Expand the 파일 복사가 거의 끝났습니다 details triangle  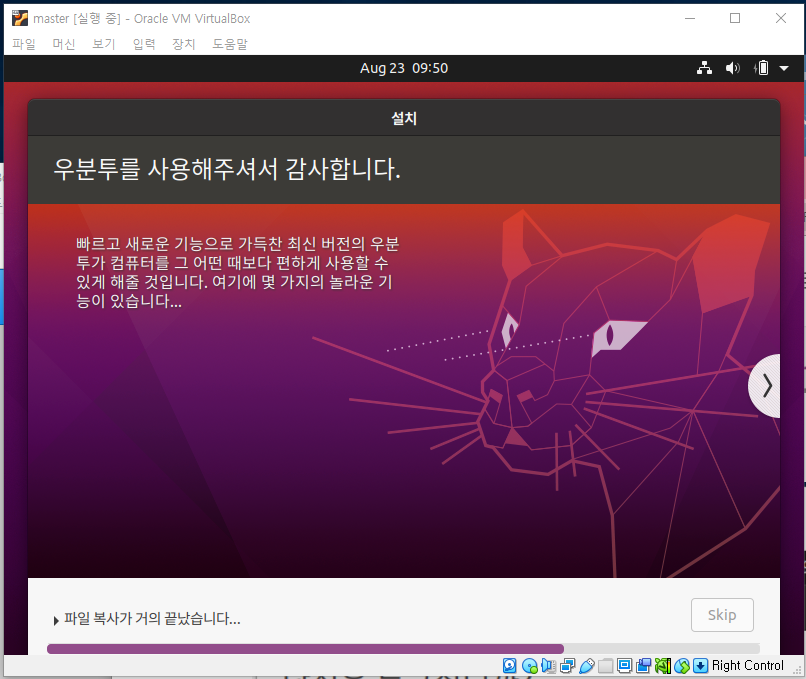tap(56, 620)
